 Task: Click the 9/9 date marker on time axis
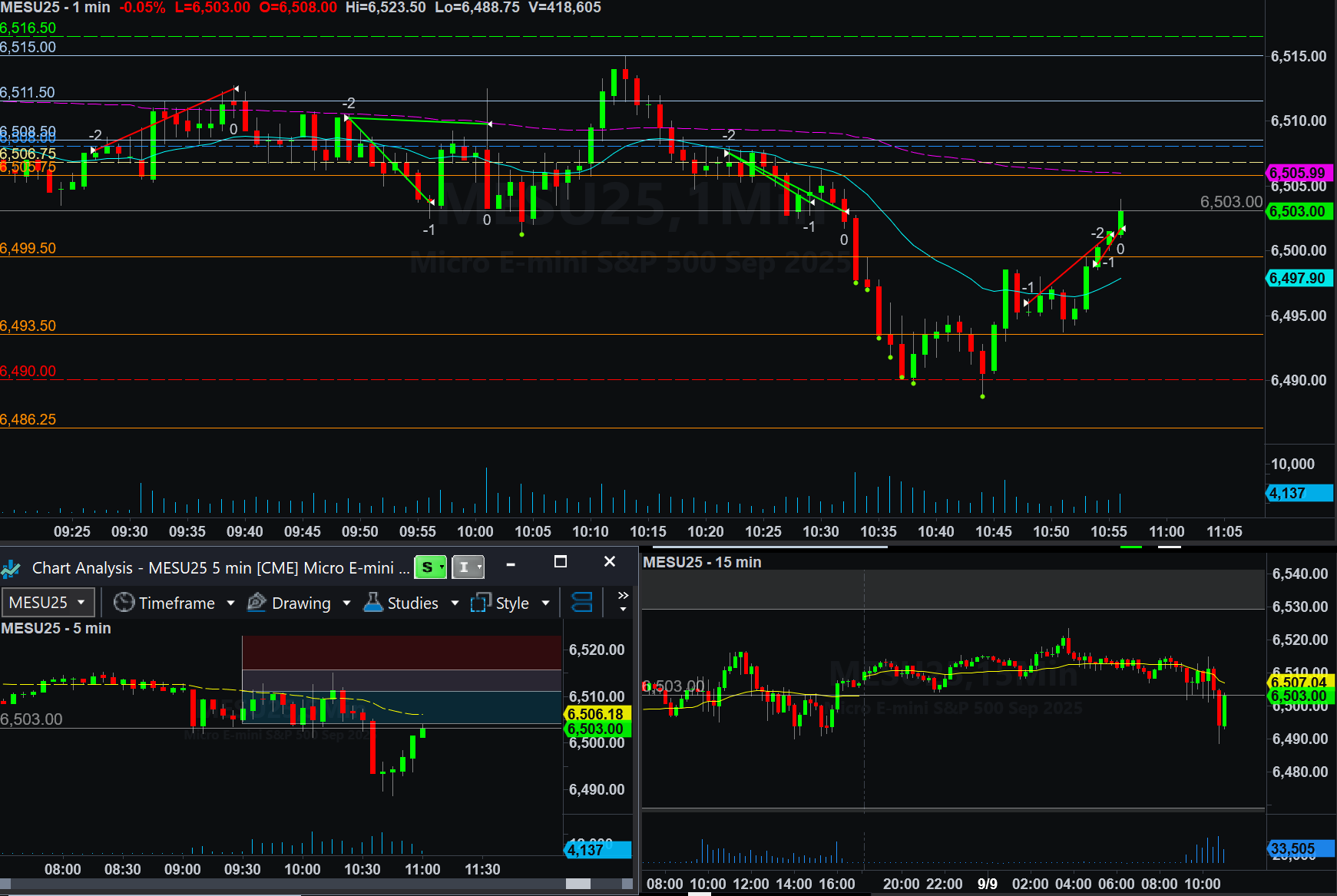pos(987,884)
